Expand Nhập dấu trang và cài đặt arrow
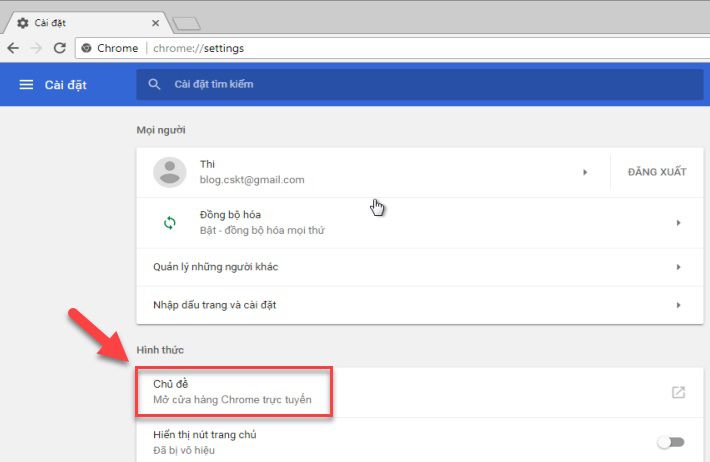Screen dimensions: 710x462 678,305
